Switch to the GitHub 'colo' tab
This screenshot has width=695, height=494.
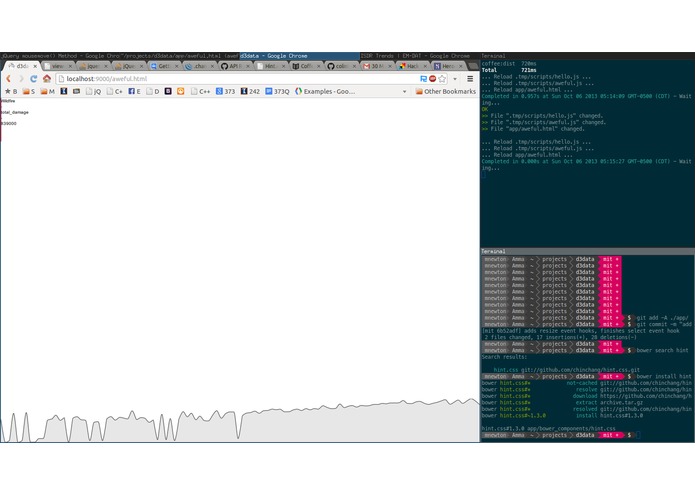[x=341, y=66]
